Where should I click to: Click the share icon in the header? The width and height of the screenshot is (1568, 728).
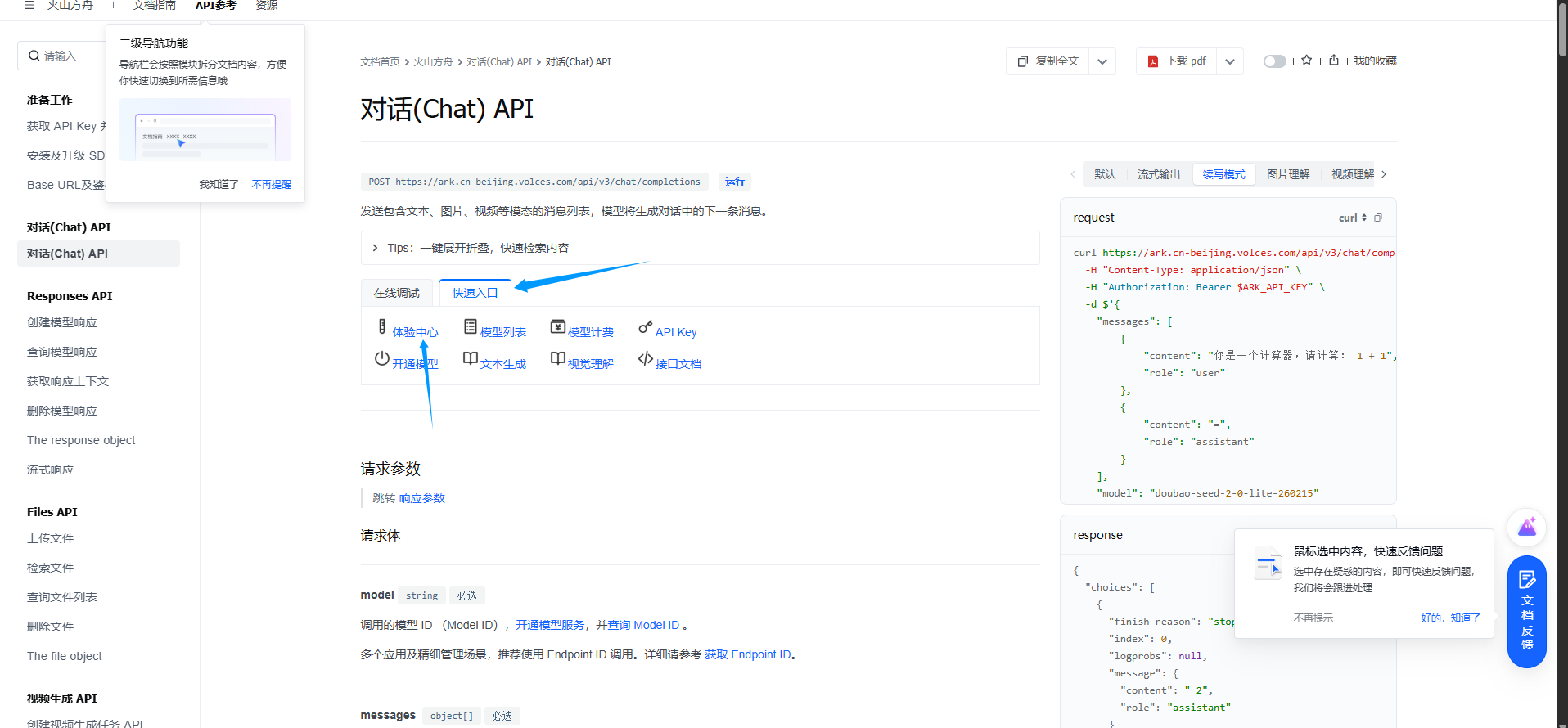click(1334, 61)
